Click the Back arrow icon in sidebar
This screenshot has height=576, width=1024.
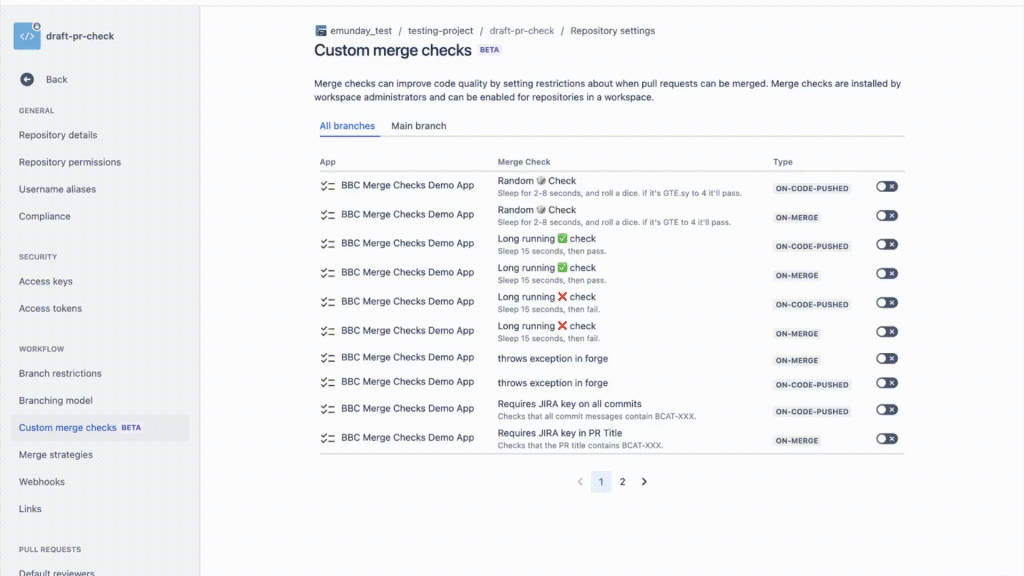click(27, 79)
